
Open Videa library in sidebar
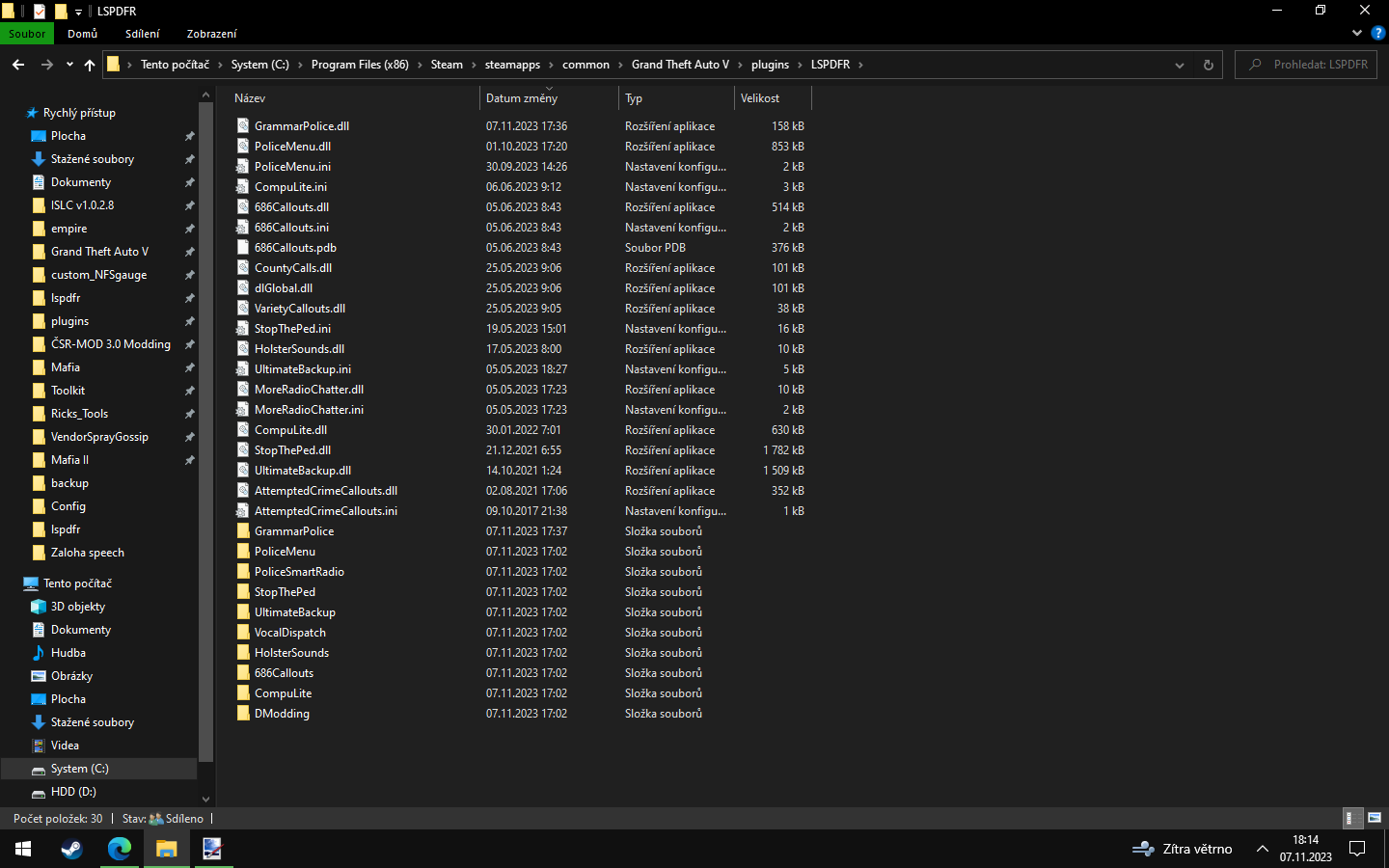pos(65,746)
